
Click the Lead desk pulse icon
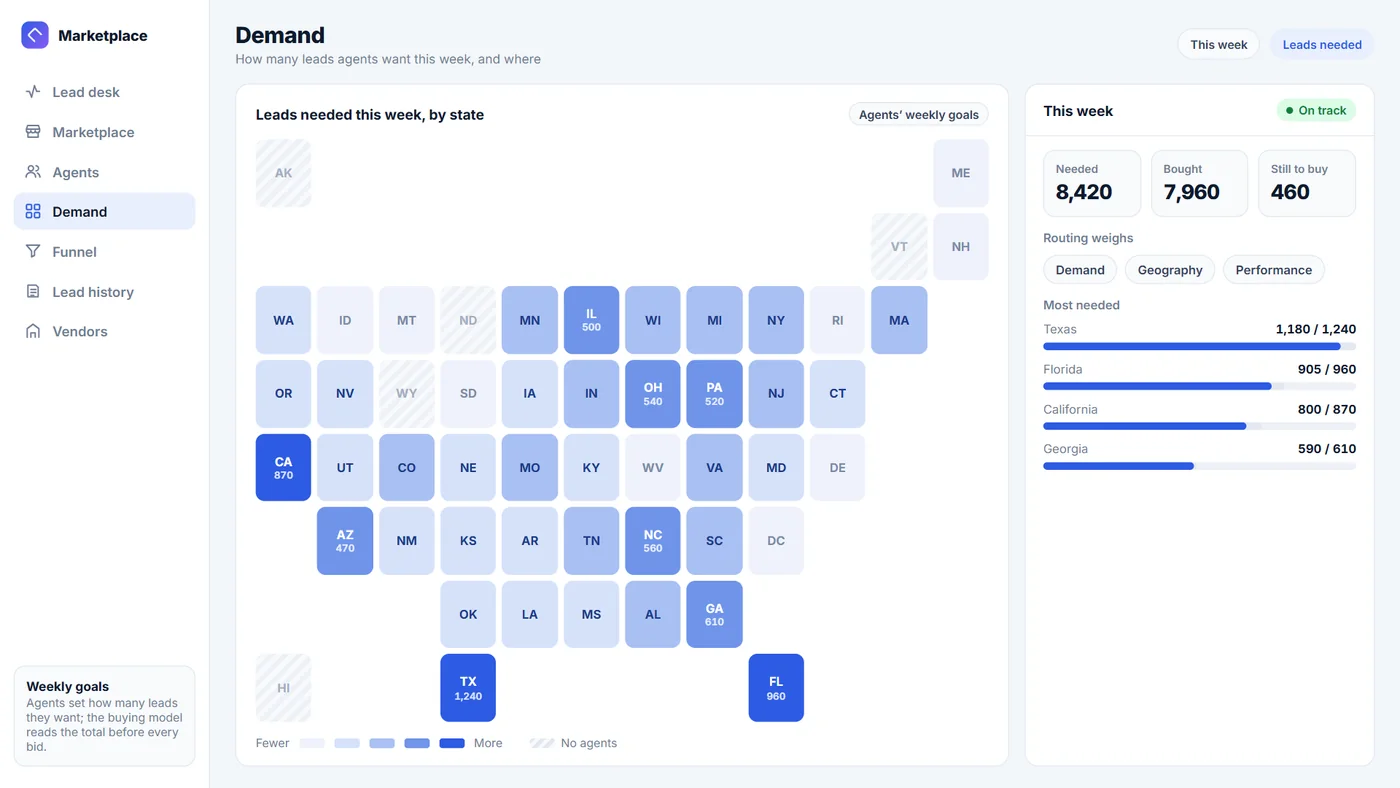33,92
